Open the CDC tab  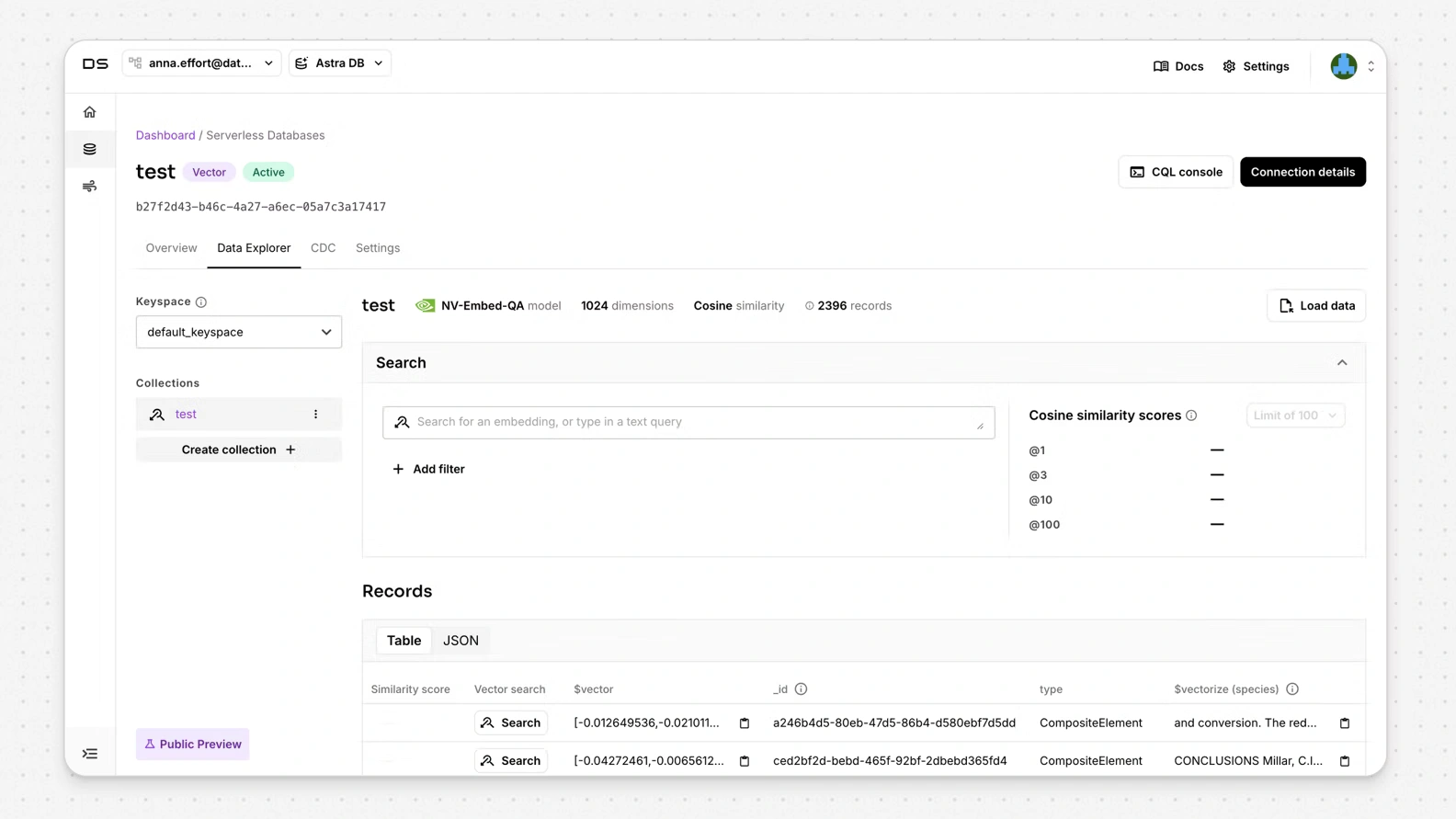(x=323, y=248)
